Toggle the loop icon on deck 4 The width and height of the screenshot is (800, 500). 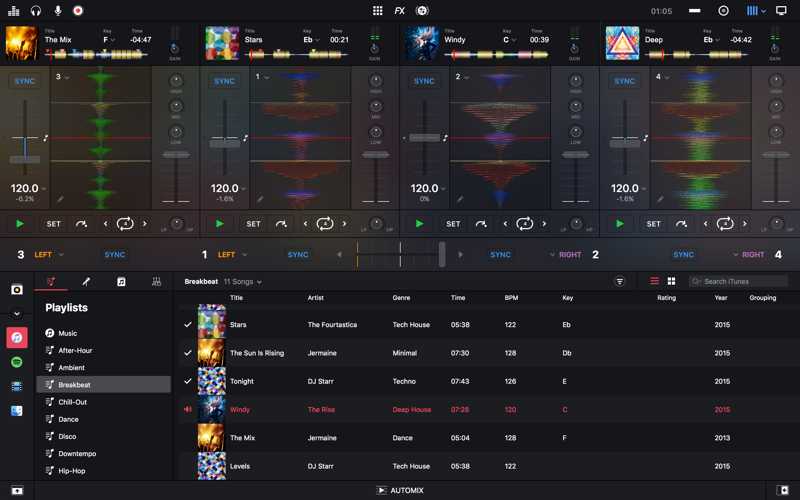tap(725, 223)
